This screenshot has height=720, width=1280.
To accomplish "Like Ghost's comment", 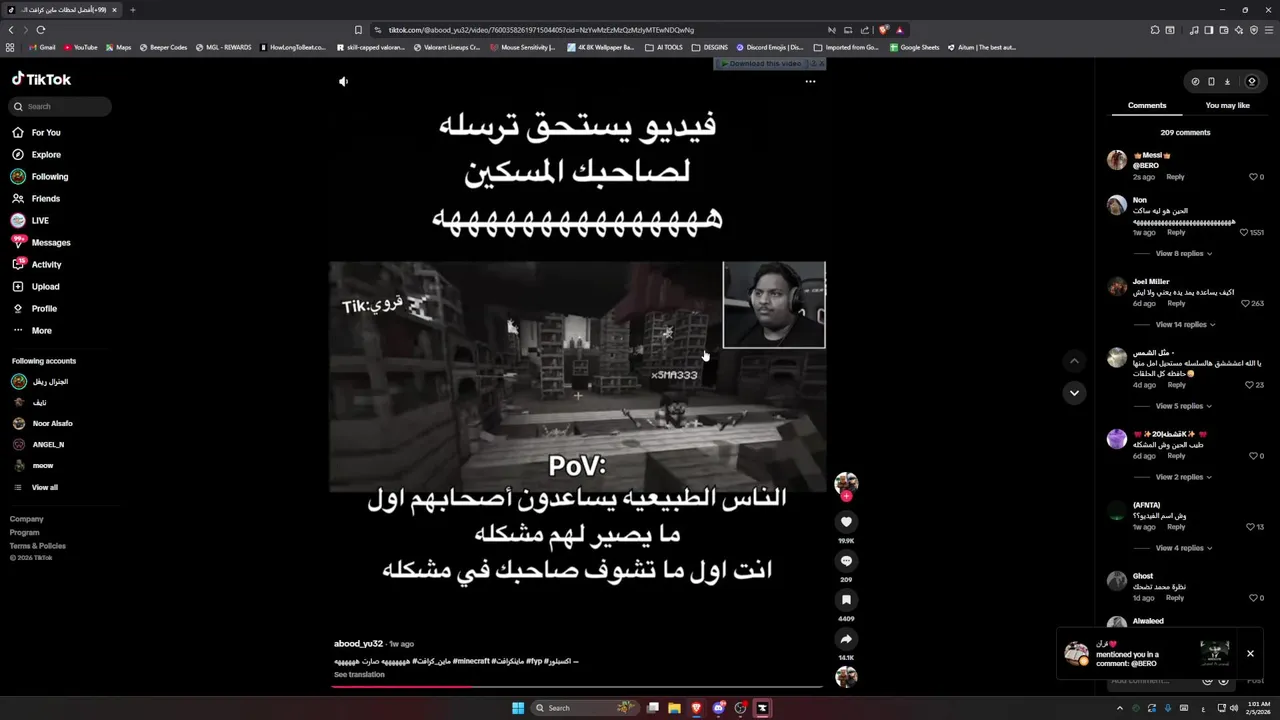I will tap(1253, 598).
